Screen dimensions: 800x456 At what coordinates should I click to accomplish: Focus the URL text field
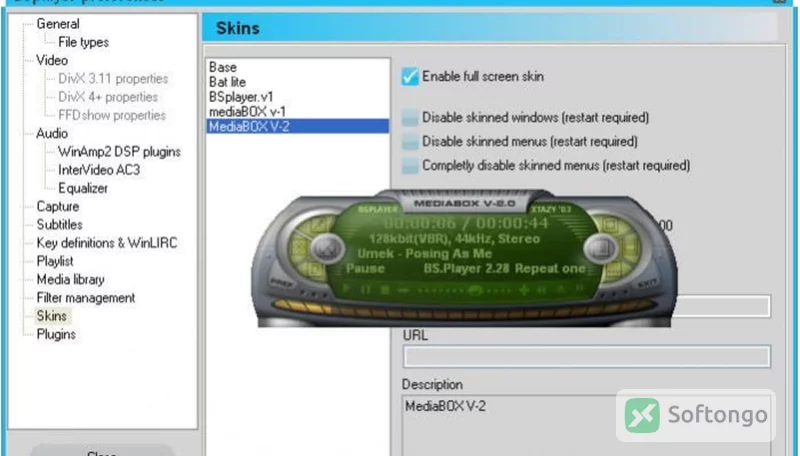tap(587, 357)
